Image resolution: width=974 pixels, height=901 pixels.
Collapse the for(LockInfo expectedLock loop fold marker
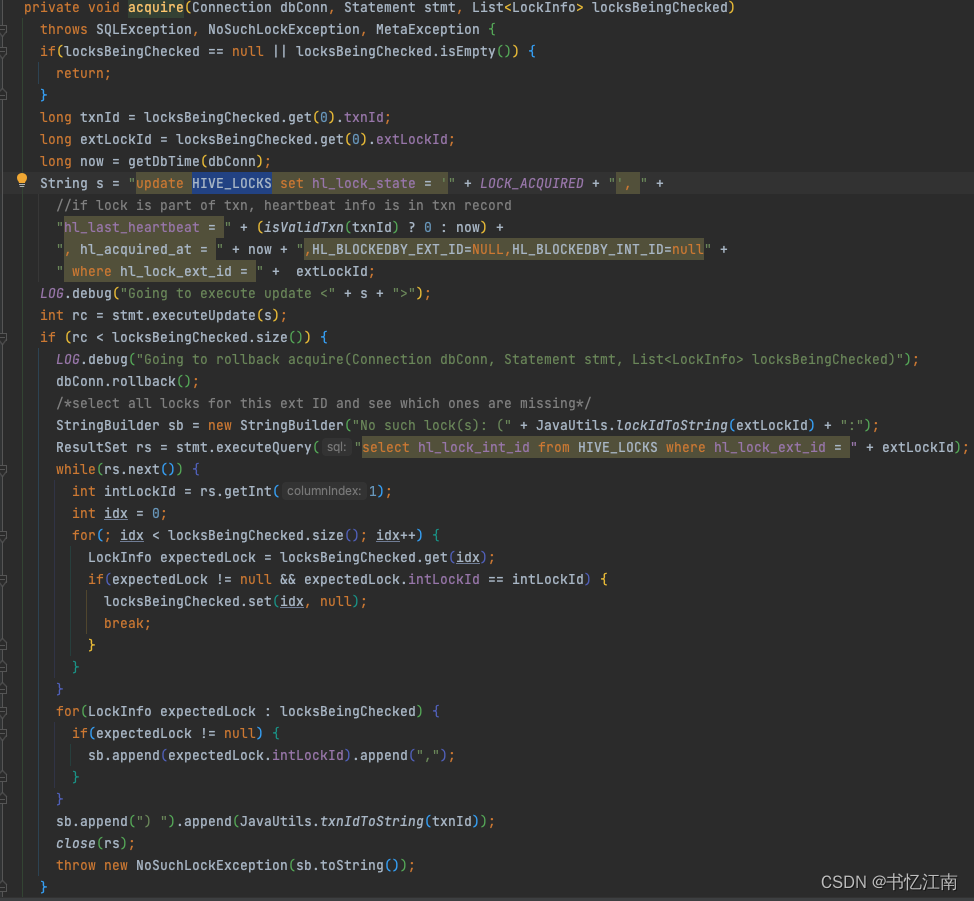coord(3,711)
